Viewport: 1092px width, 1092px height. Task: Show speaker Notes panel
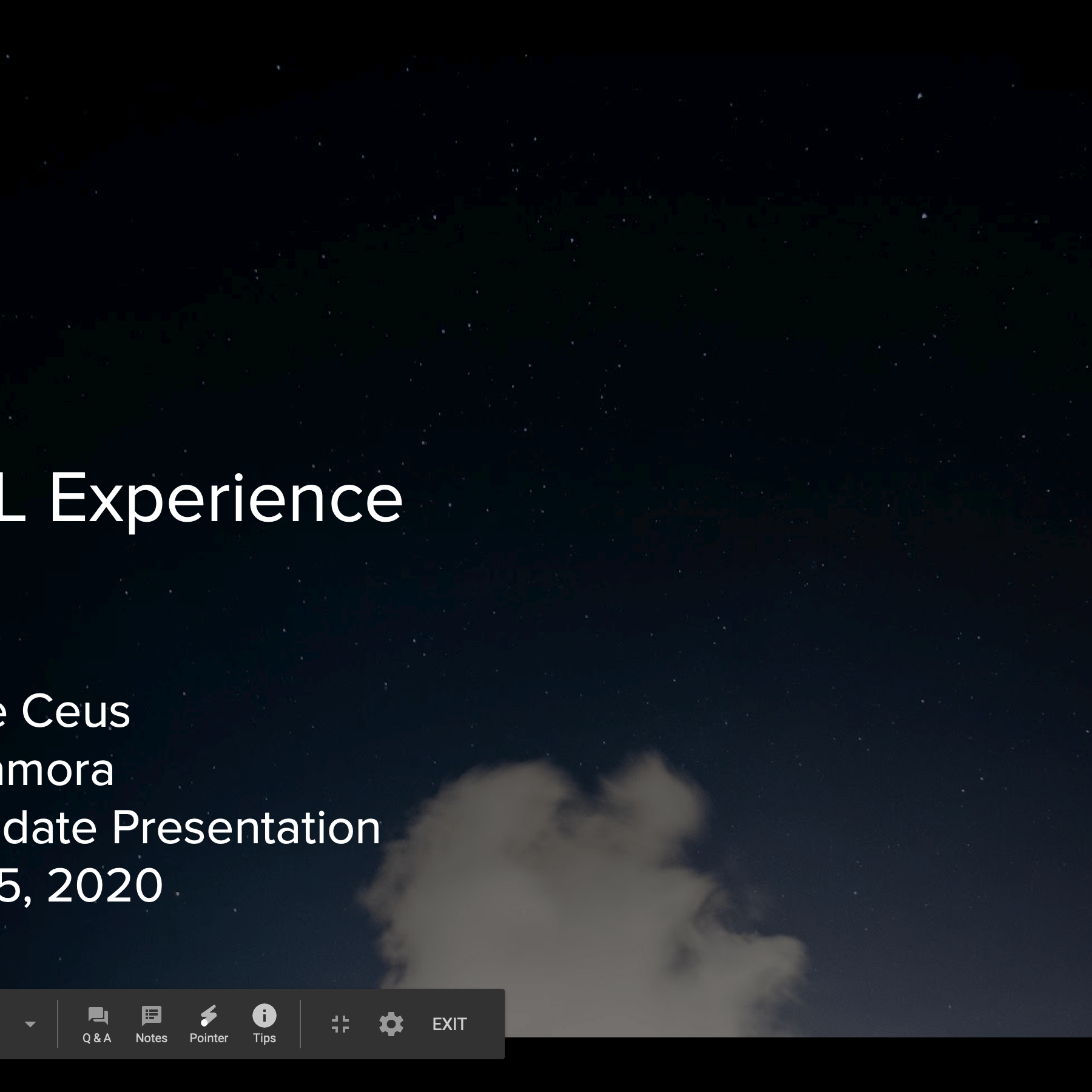click(x=151, y=1025)
